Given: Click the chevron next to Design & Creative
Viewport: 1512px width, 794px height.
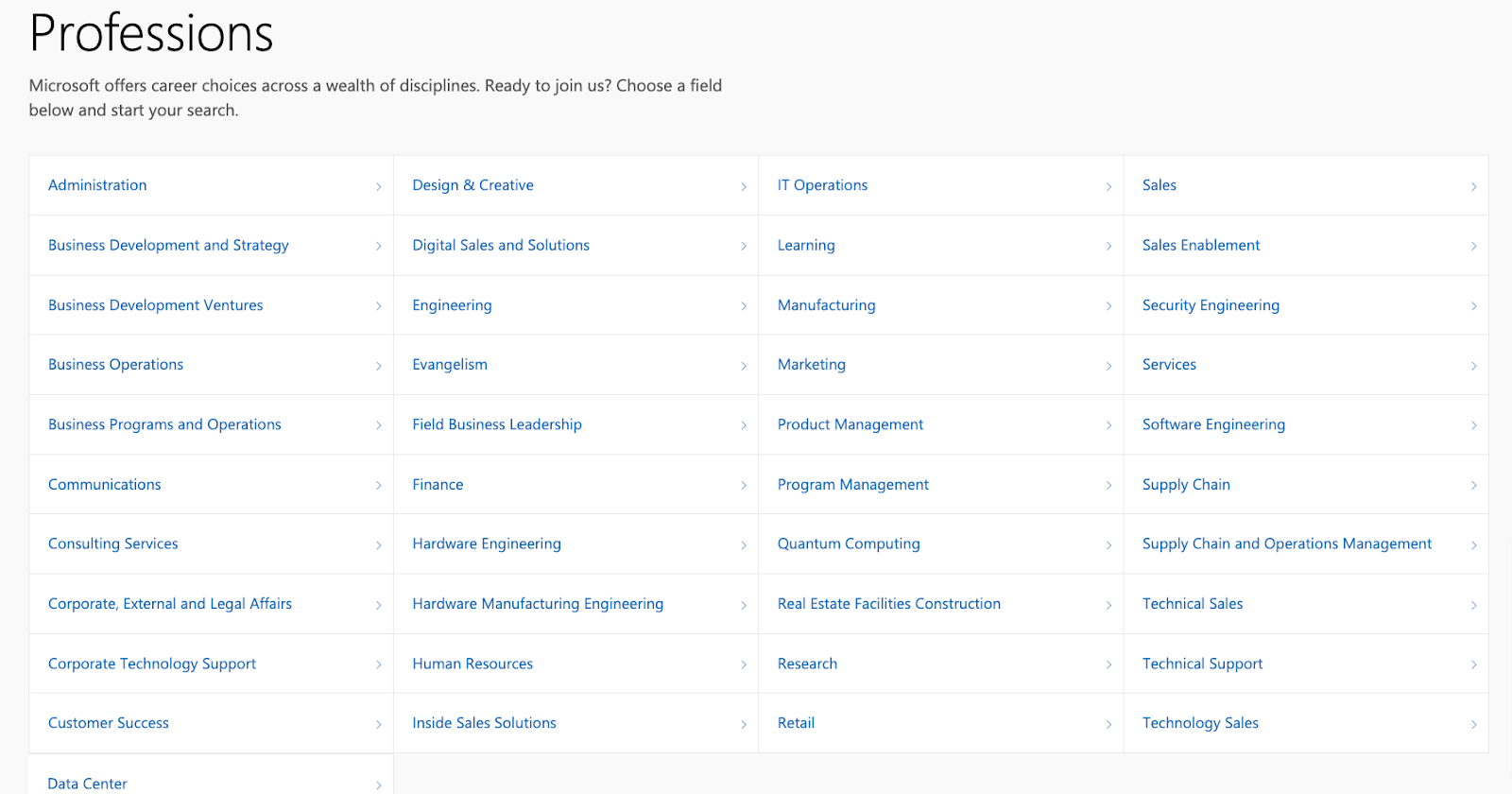Looking at the screenshot, I should tap(744, 186).
